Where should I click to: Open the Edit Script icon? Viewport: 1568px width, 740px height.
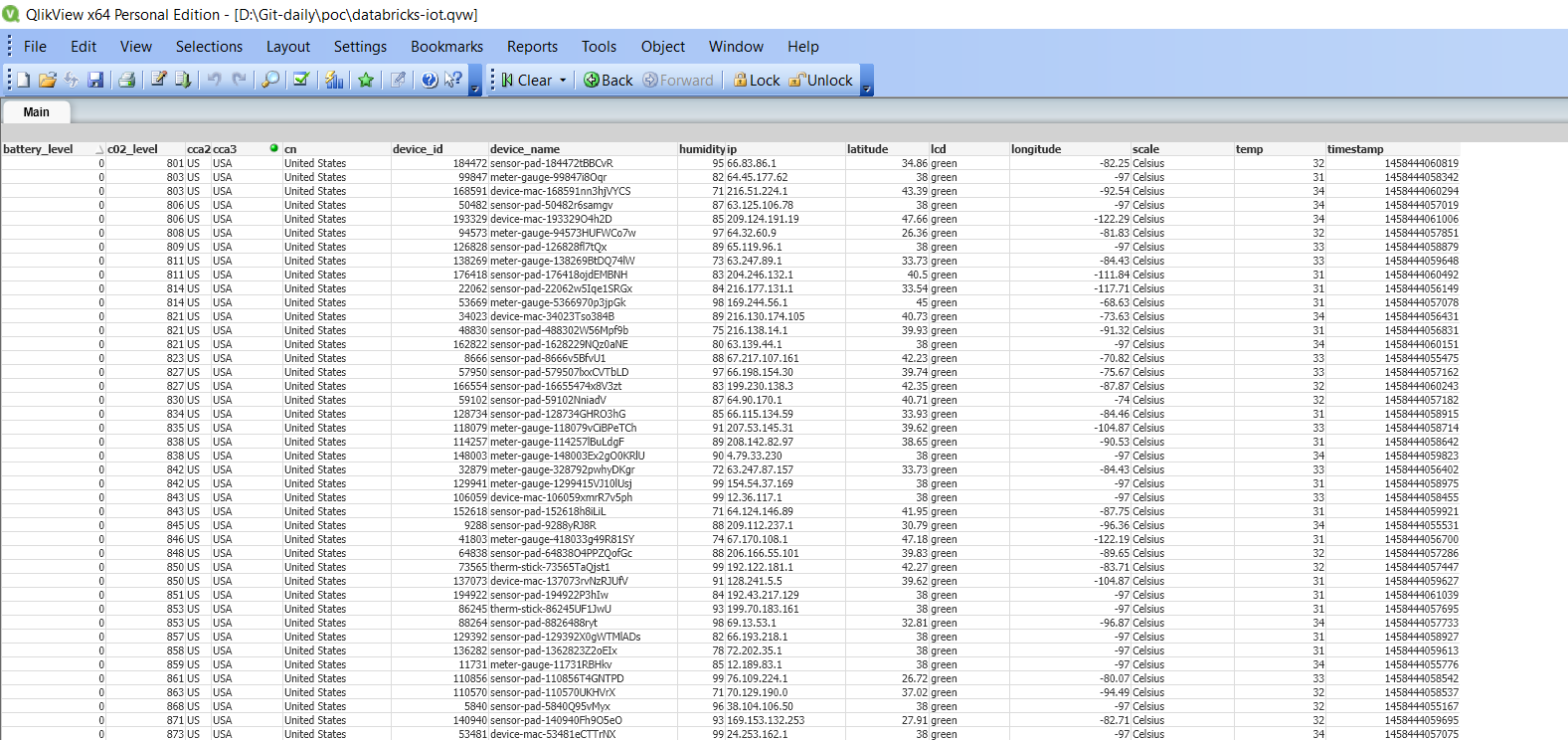click(158, 80)
